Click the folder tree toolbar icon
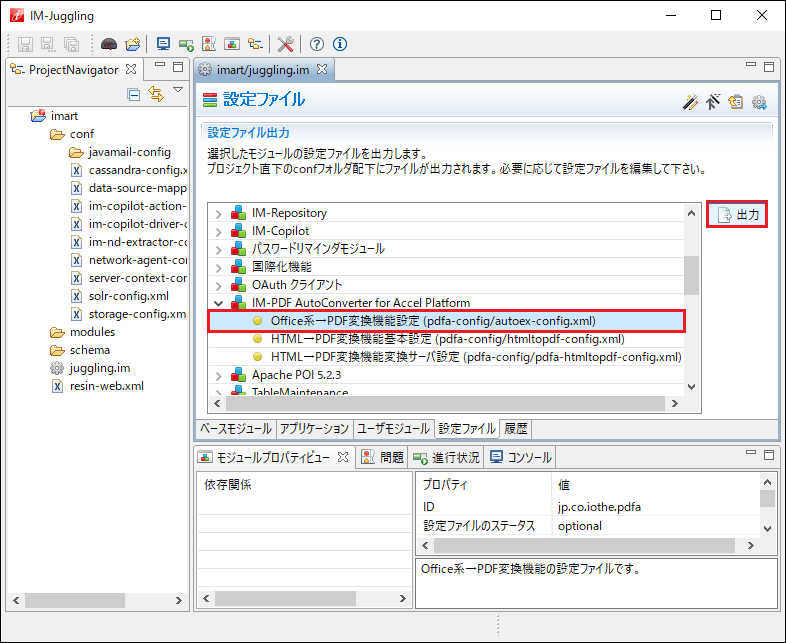This screenshot has width=786, height=643. click(x=255, y=44)
